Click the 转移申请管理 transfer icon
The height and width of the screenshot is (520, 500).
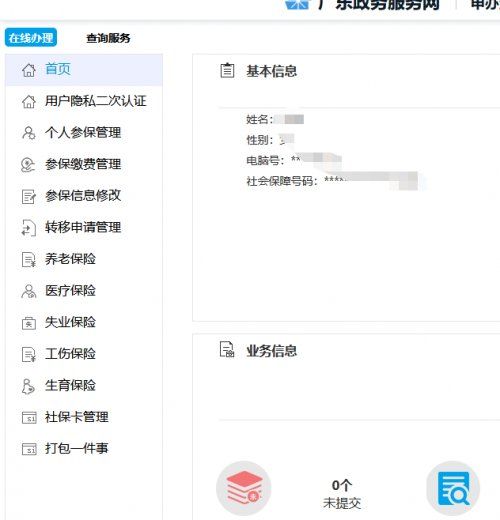29,228
